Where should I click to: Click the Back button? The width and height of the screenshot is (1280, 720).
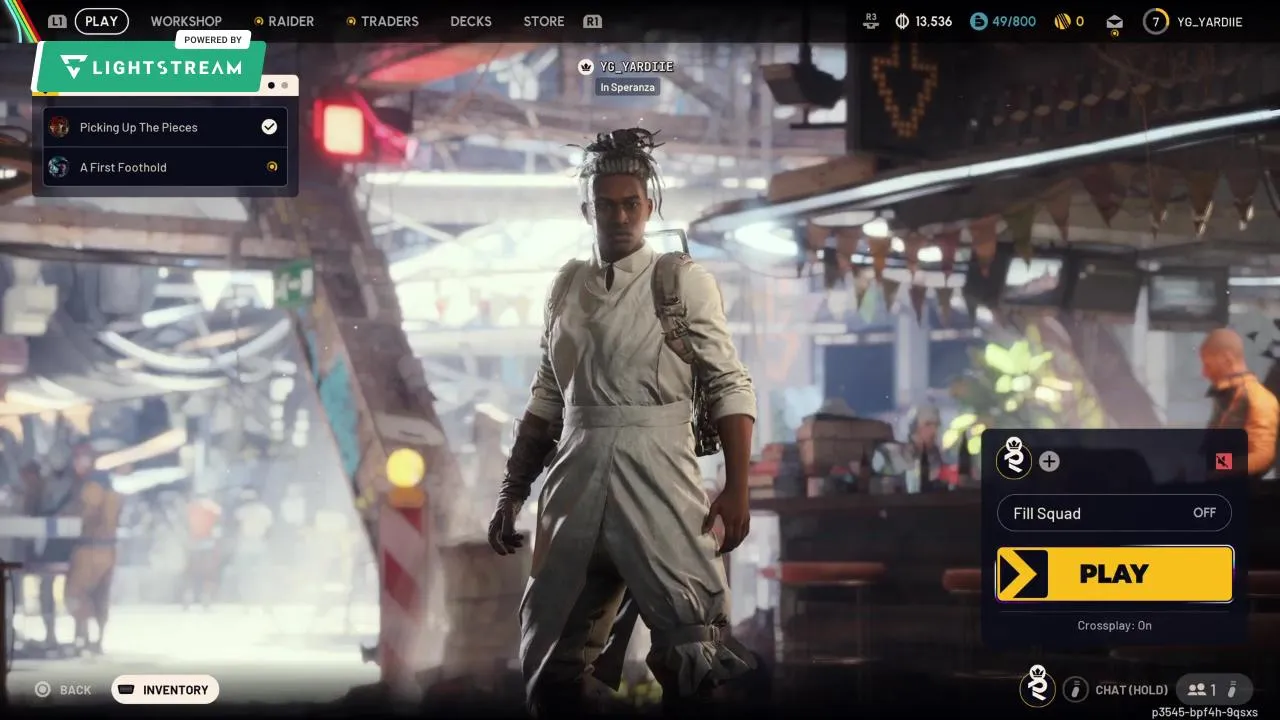pos(64,690)
